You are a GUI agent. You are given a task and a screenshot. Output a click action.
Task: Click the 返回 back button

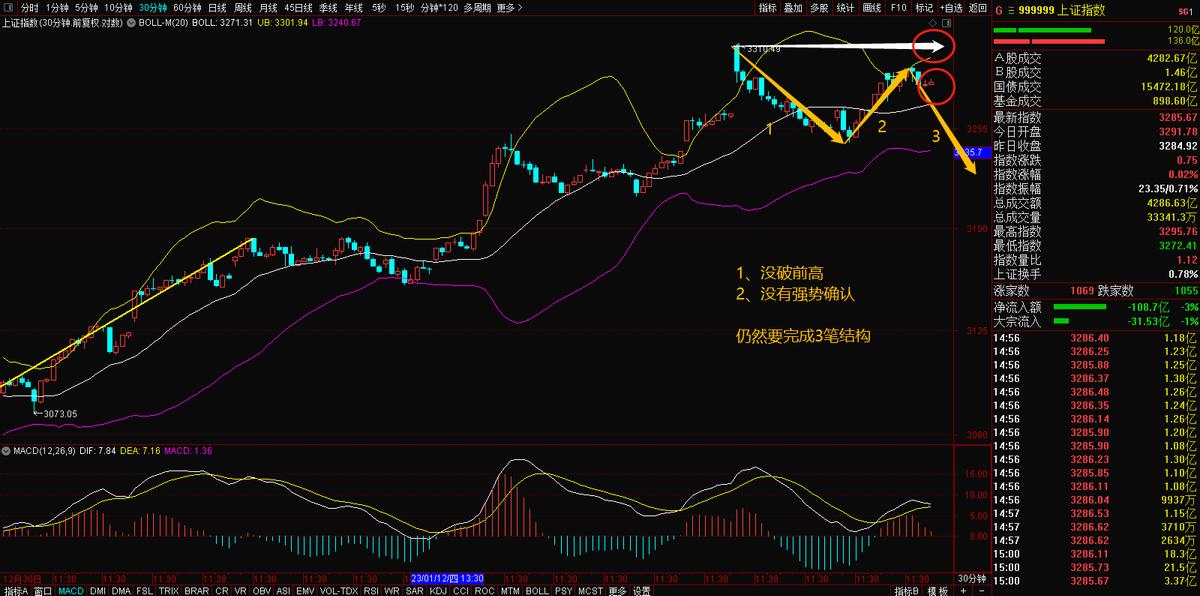[977, 8]
